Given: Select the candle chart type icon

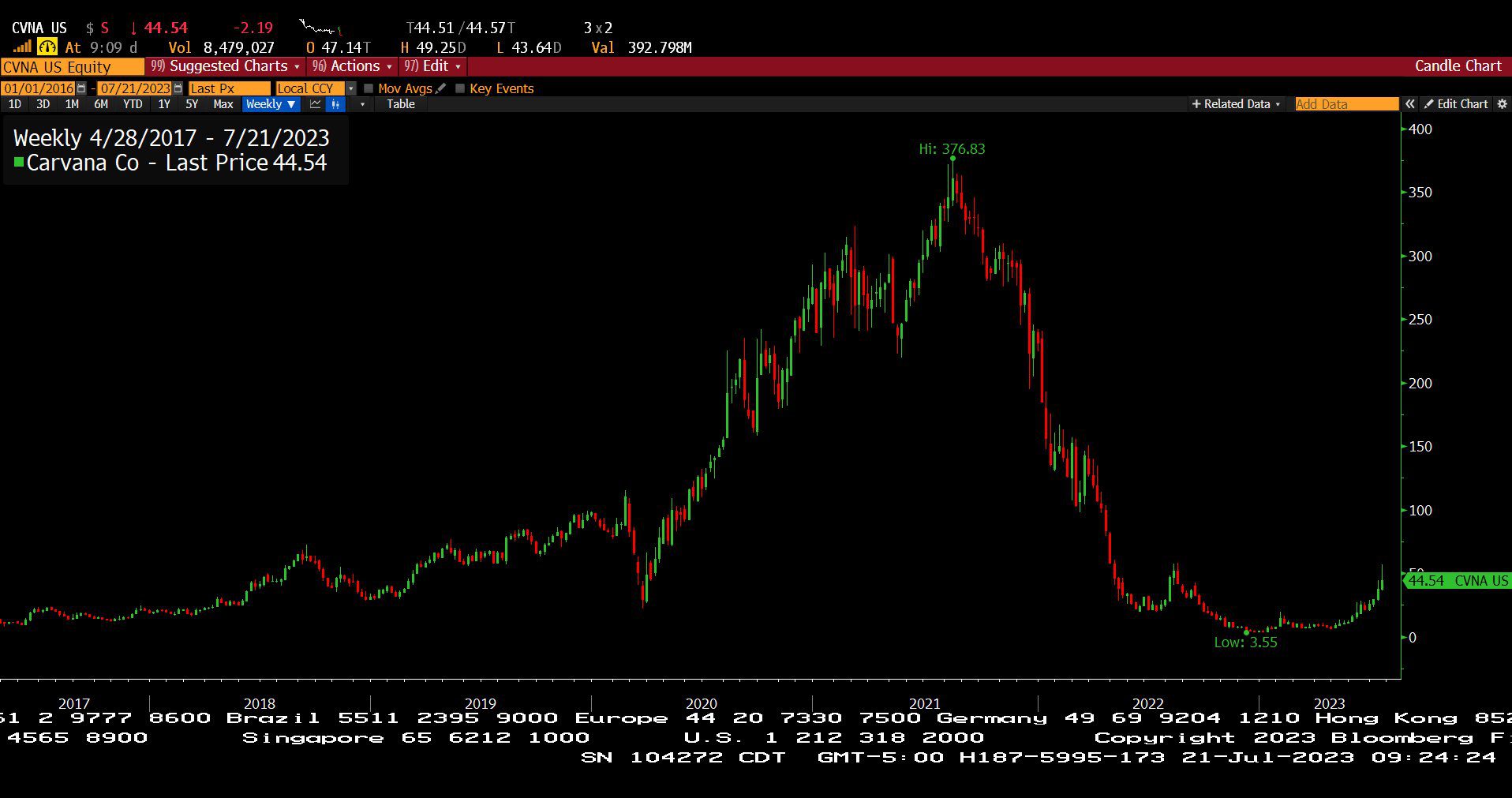Looking at the screenshot, I should point(335,104).
